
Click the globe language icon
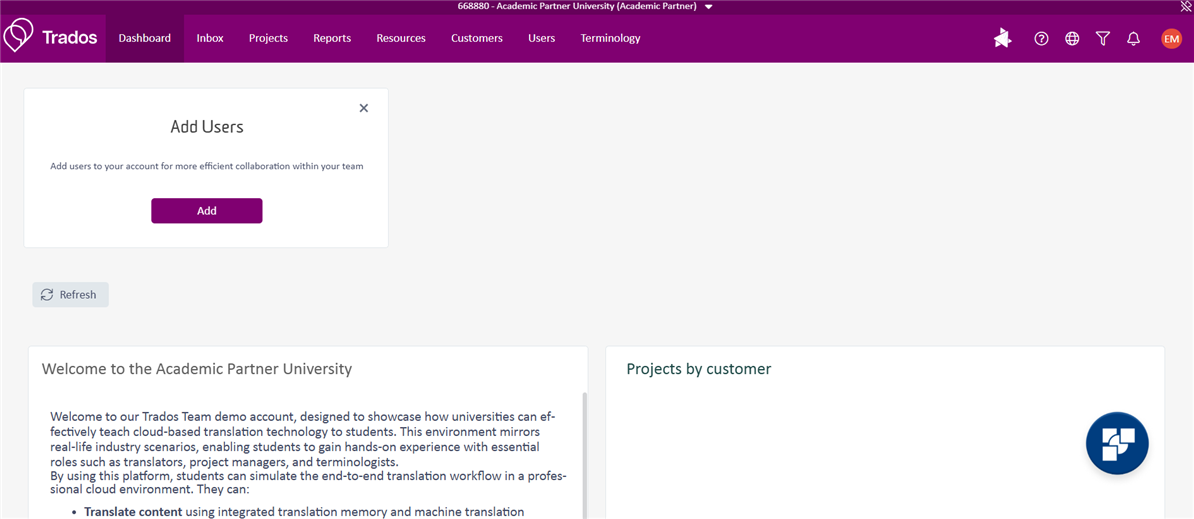pyautogui.click(x=1072, y=39)
